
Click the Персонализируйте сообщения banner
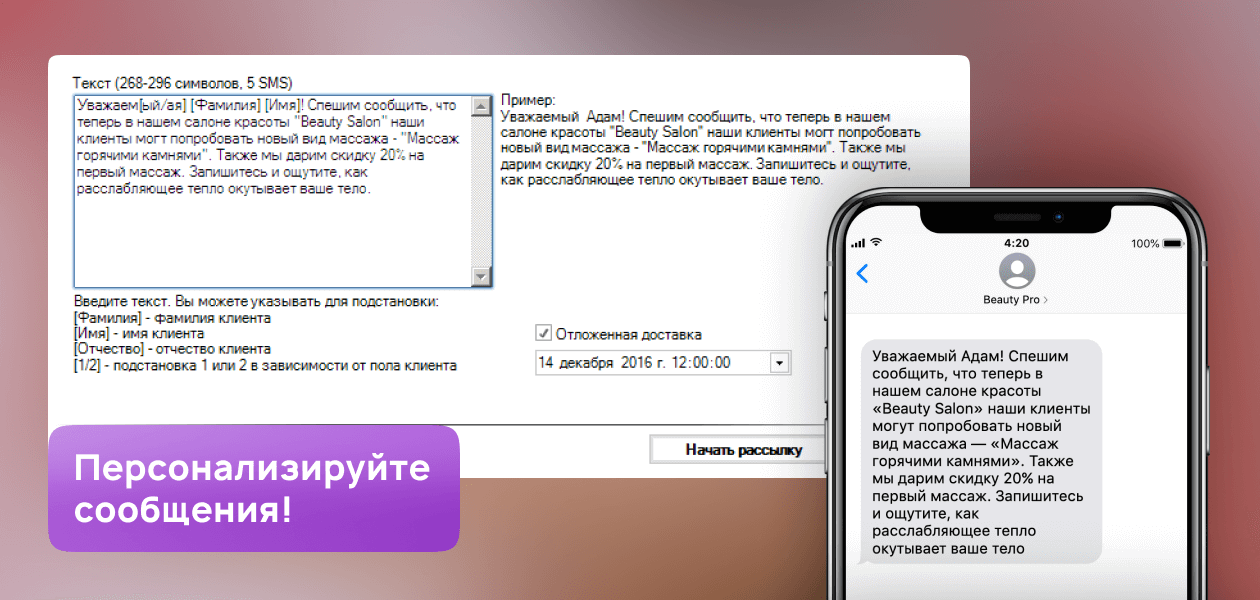(x=254, y=489)
